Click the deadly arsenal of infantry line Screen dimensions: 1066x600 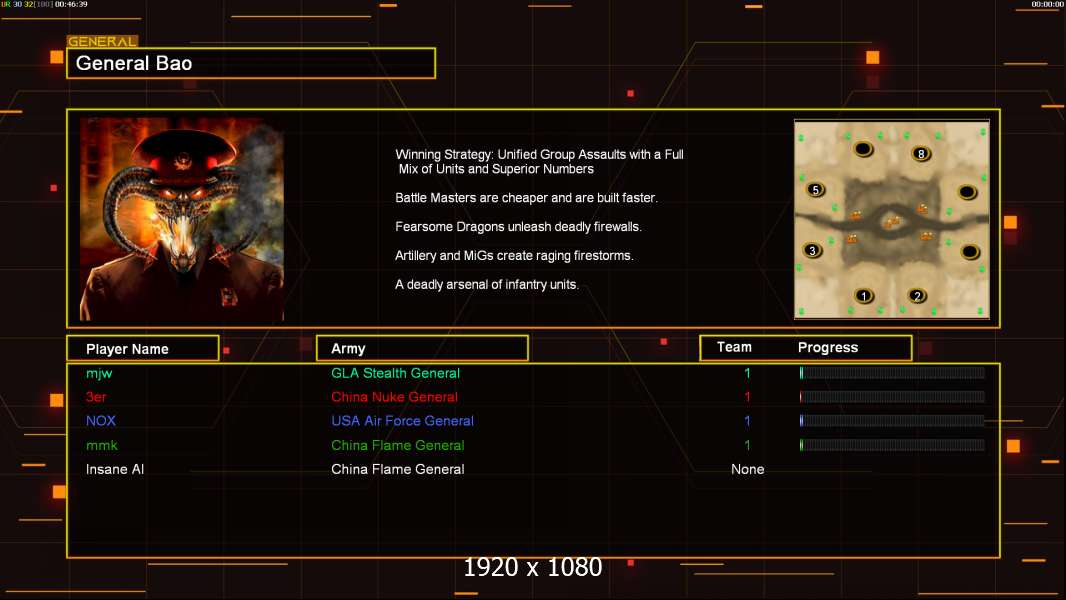click(487, 284)
